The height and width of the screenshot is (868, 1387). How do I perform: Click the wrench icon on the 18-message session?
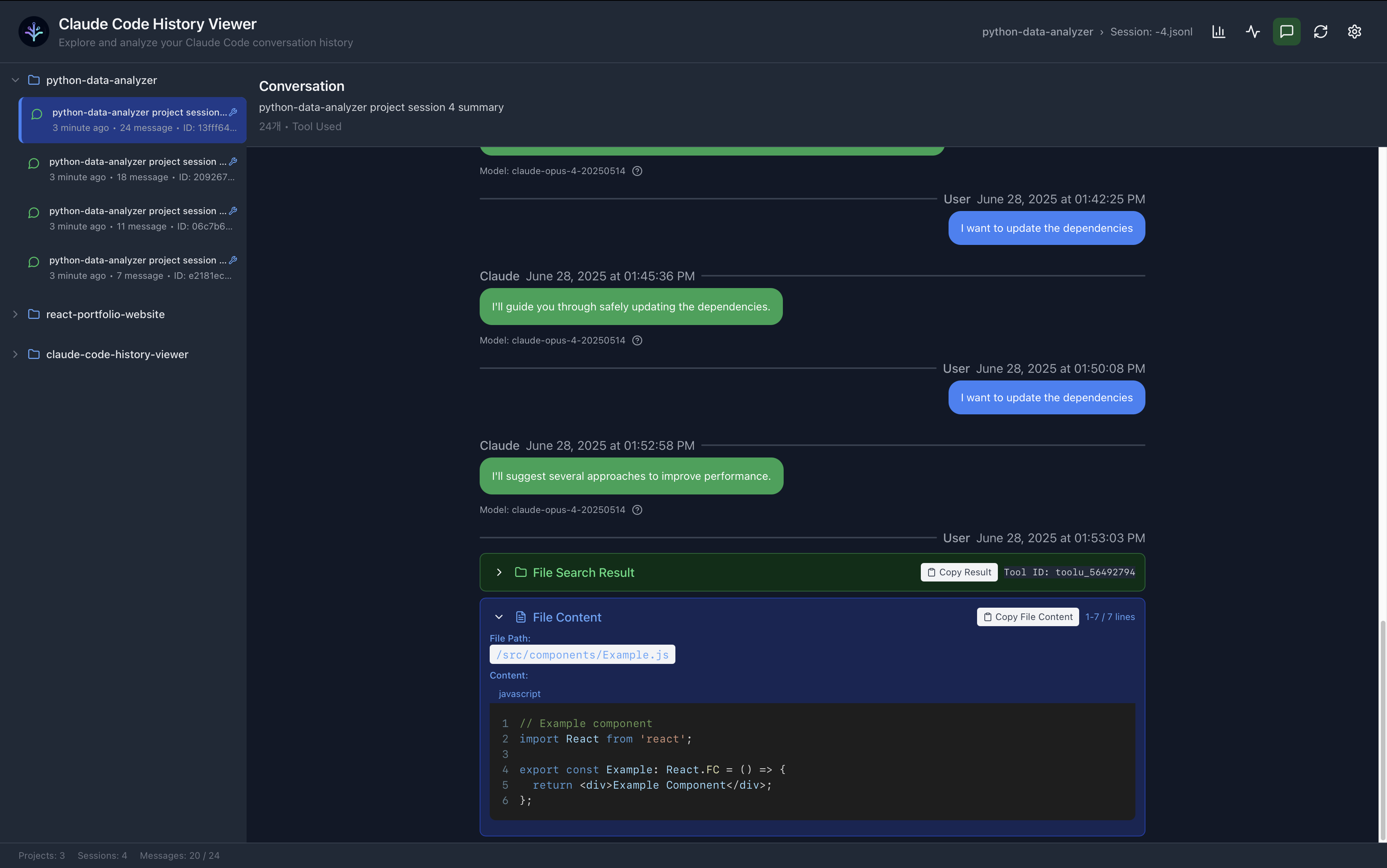[233, 161]
